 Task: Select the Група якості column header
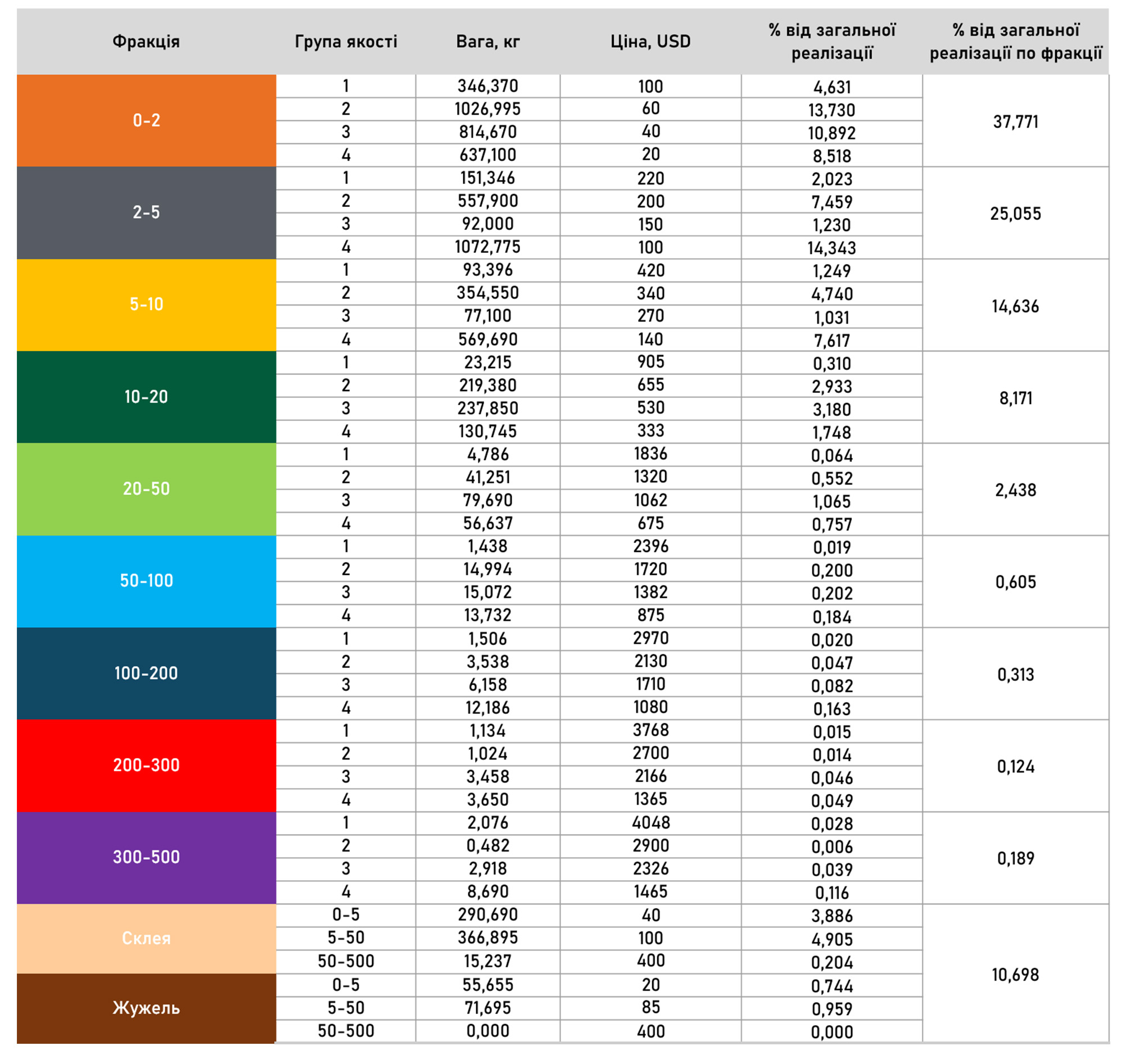345,41
